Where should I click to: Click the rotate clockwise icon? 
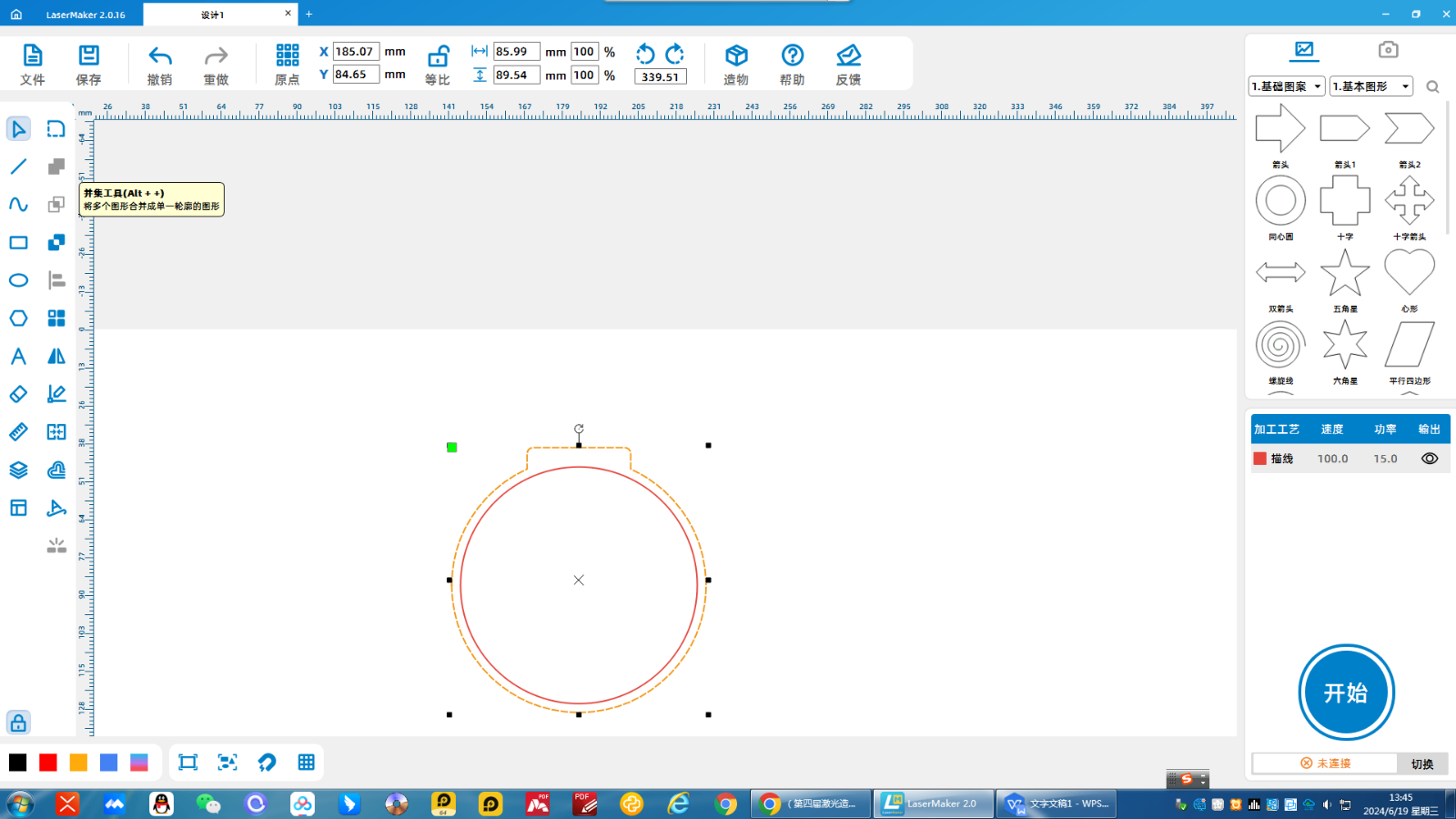pos(674,54)
